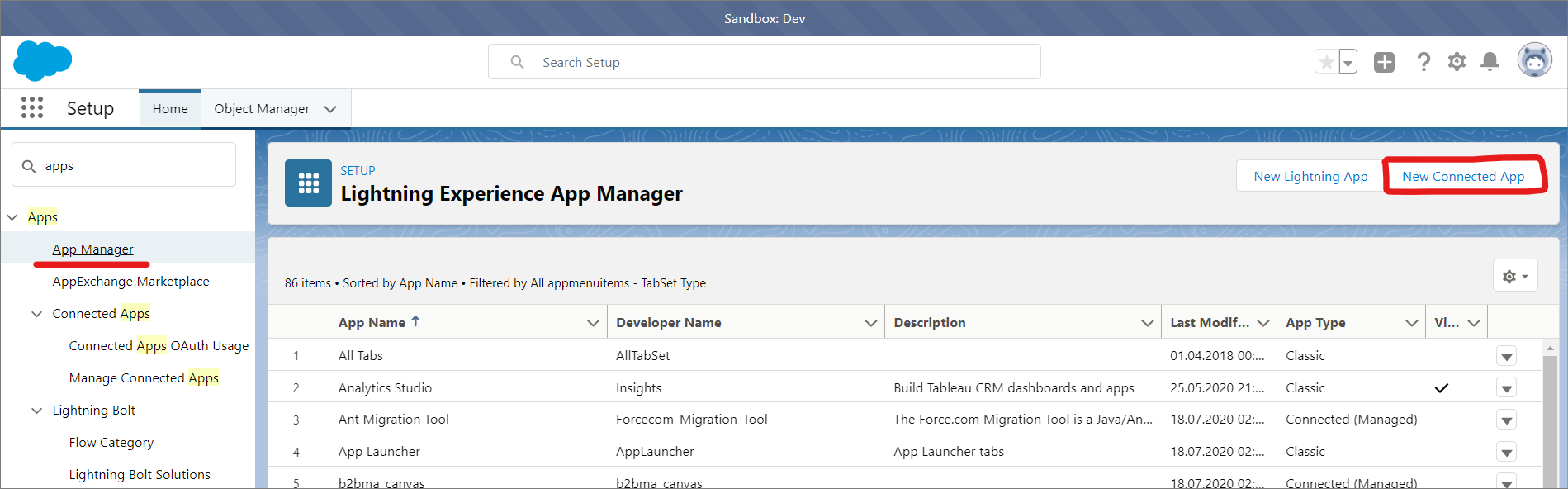Viewport: 1568px width, 489px height.
Task: Click the visible checkmark for Analytics Studio
Action: 1442,388
